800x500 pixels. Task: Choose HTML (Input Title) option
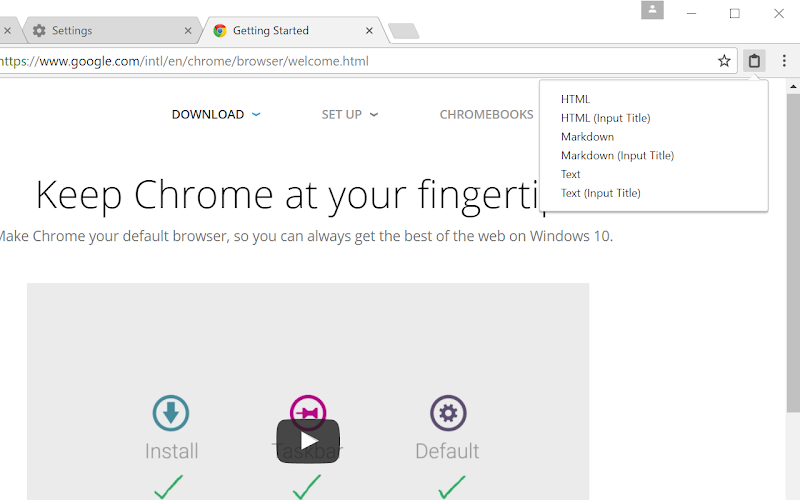[x=606, y=118]
